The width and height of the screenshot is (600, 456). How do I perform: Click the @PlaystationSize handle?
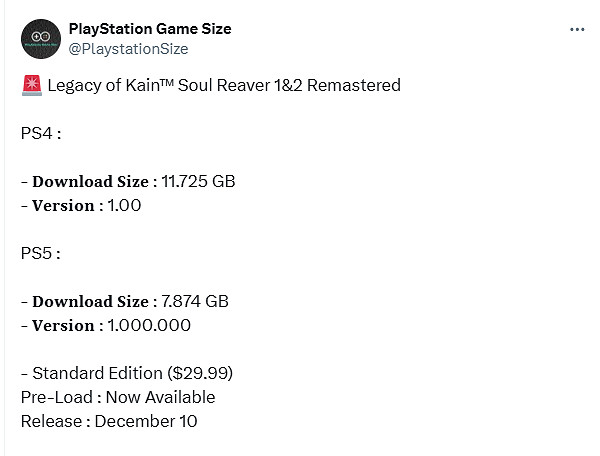(x=128, y=48)
